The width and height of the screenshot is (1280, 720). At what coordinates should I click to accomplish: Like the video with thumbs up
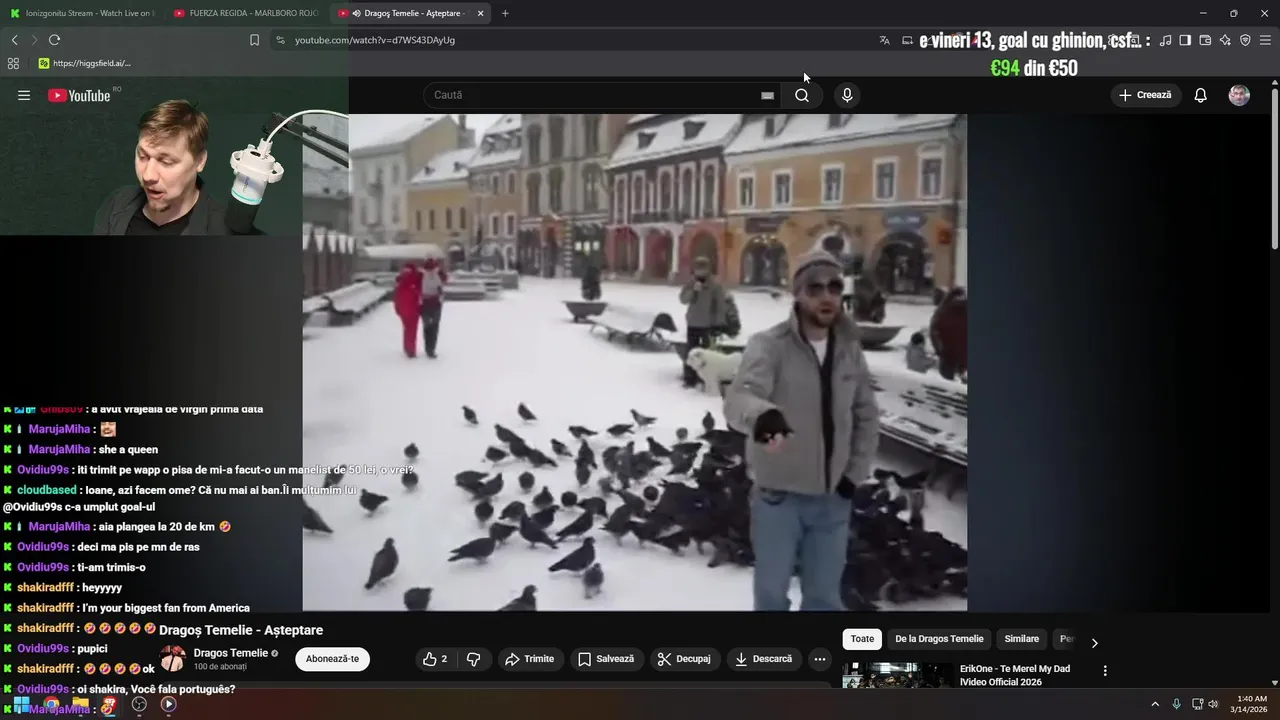pyautogui.click(x=435, y=659)
